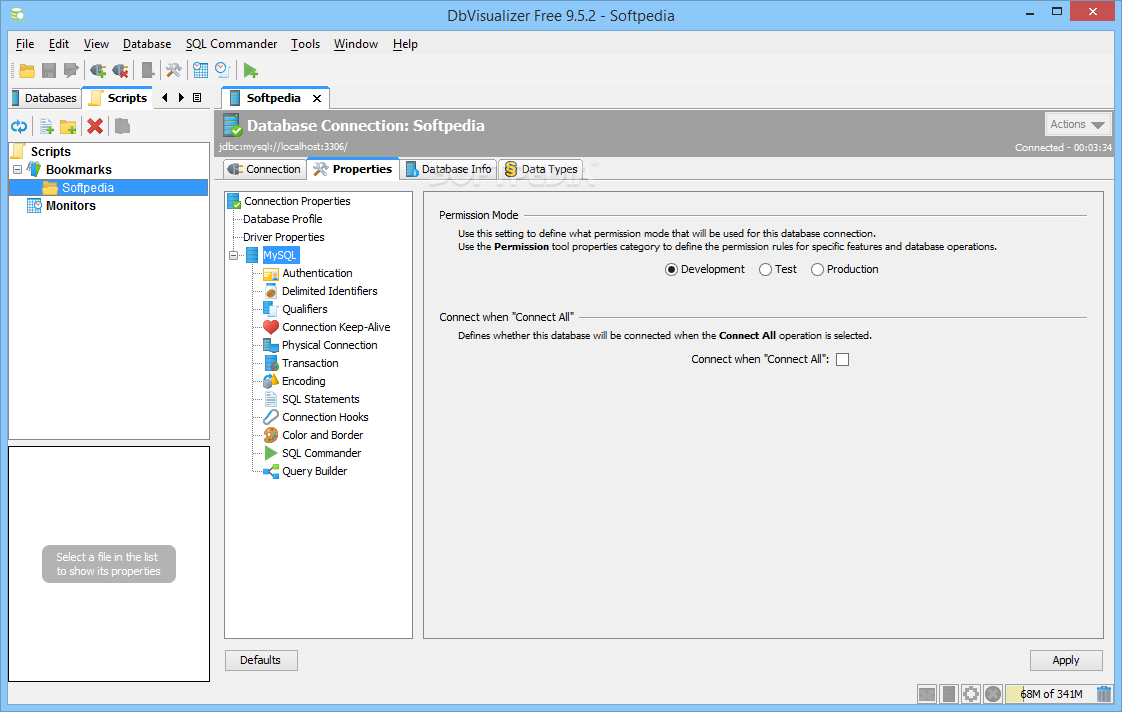Open the SQL Commander menu

[231, 44]
